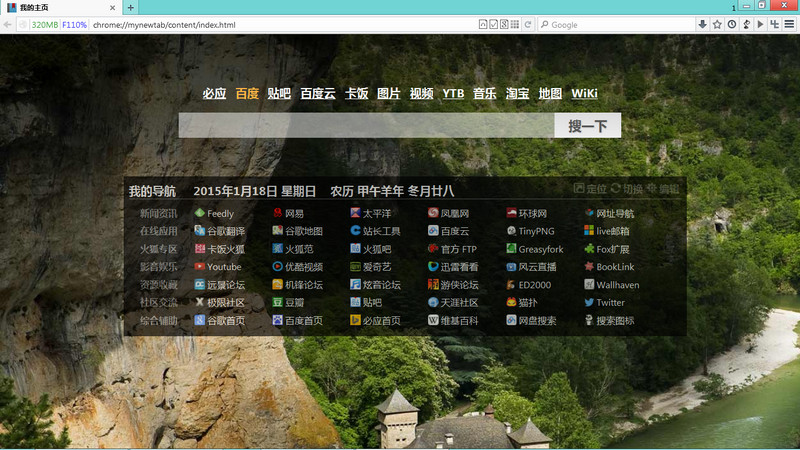This screenshot has height=450, width=800.
Task: Open the downloads arrow icon in toolbar
Action: coord(703,24)
